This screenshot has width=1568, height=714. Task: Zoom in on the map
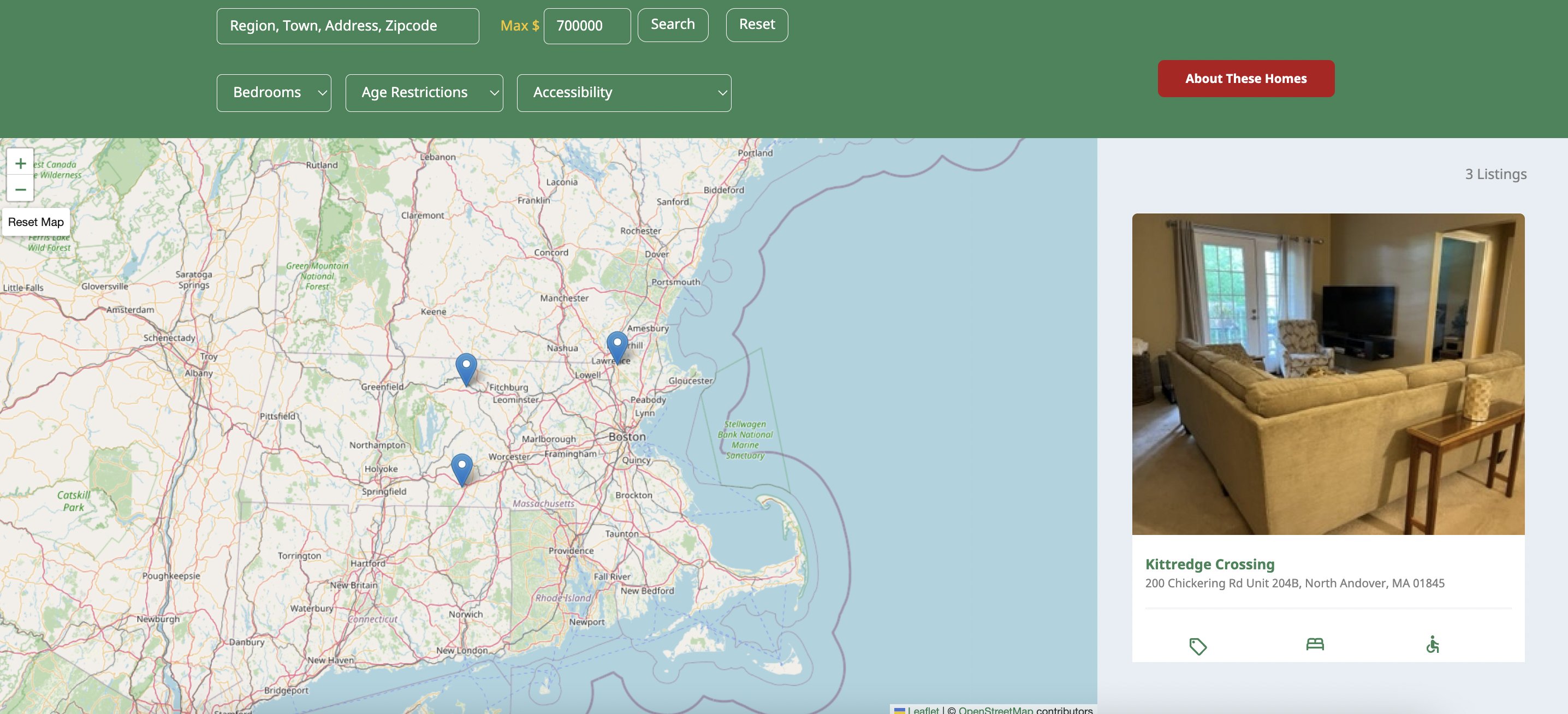[x=20, y=163]
